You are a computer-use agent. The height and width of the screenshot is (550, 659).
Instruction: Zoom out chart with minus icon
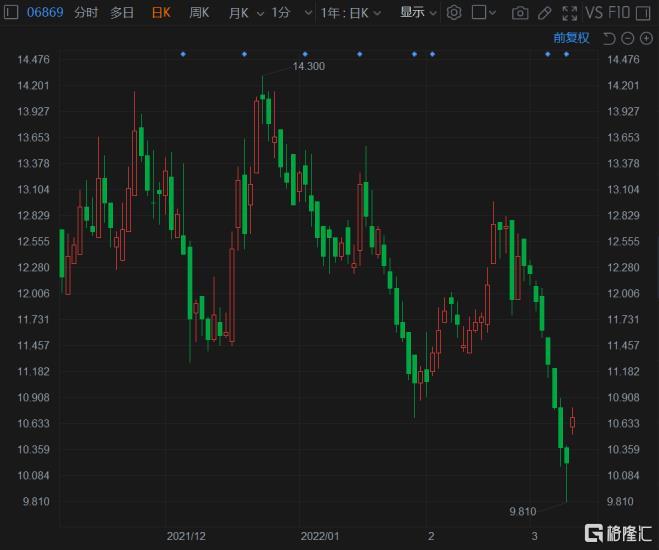click(x=627, y=38)
